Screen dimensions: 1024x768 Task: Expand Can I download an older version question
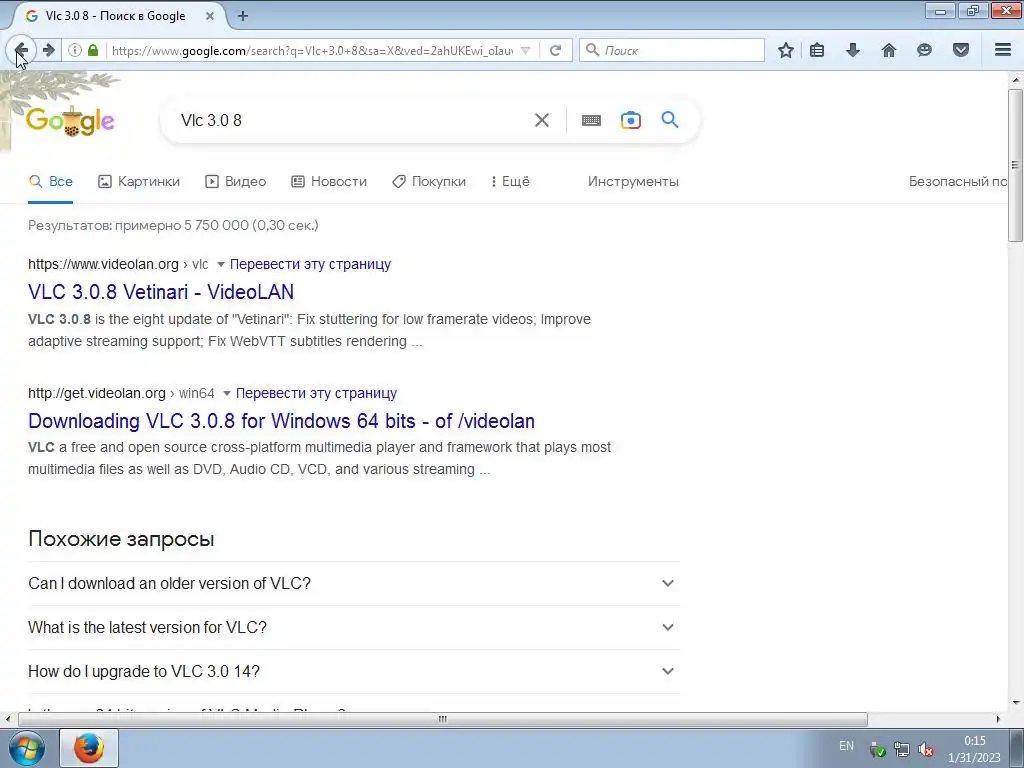[x=353, y=583]
